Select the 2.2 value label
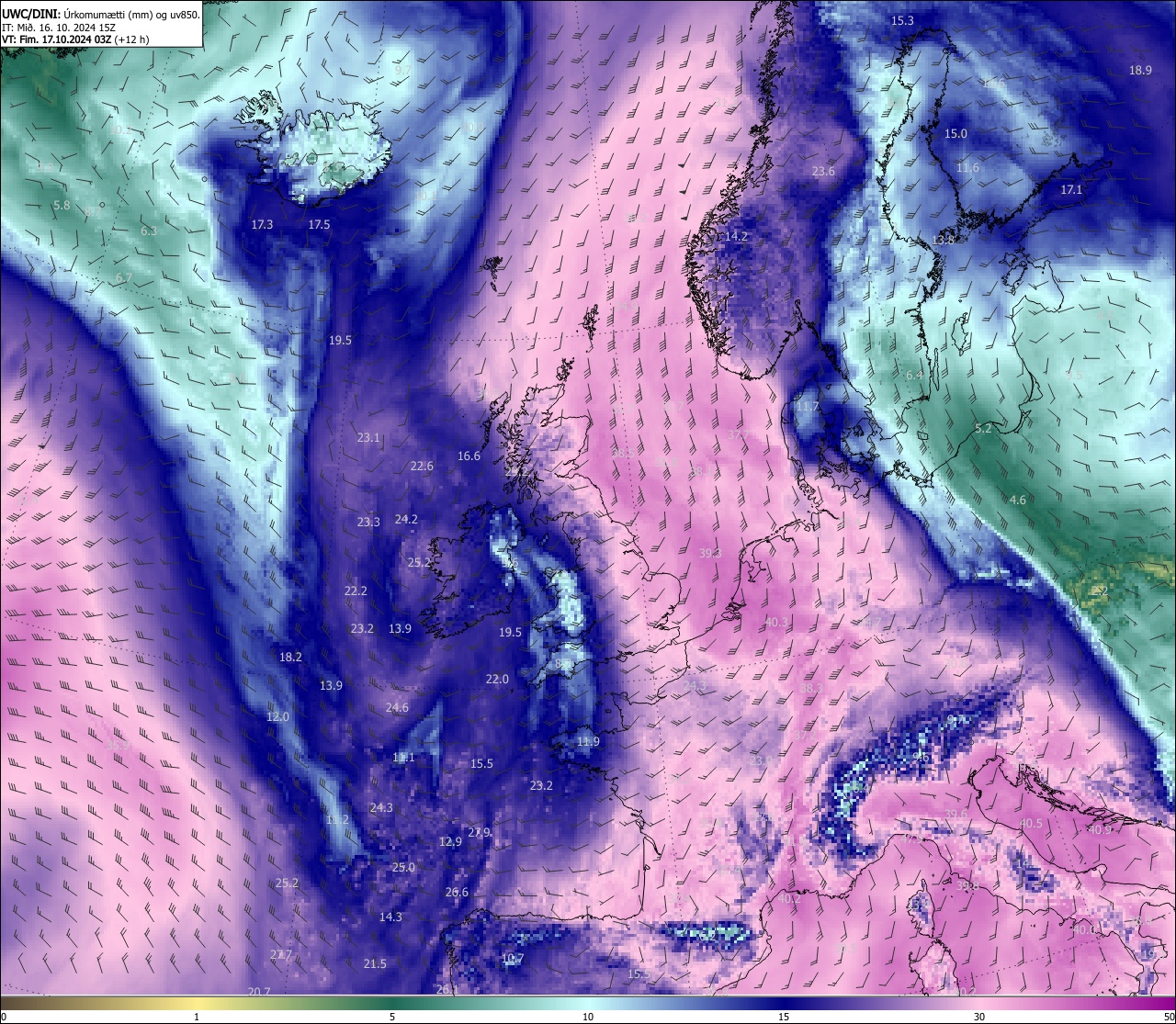The width and height of the screenshot is (1176, 1024). pos(1101,591)
